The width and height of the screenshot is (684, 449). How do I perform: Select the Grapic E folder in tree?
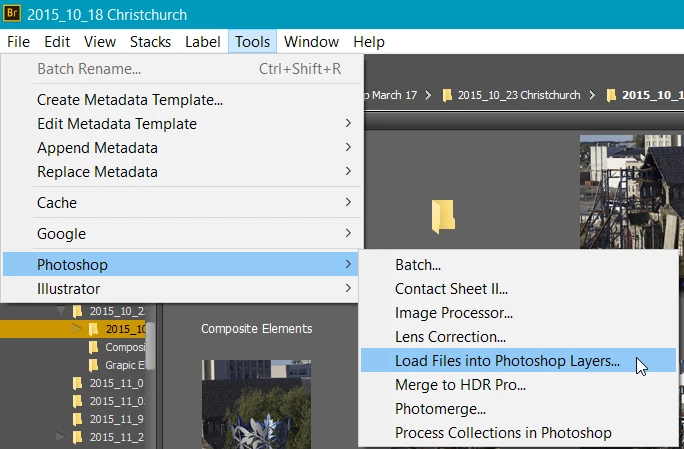(117, 365)
